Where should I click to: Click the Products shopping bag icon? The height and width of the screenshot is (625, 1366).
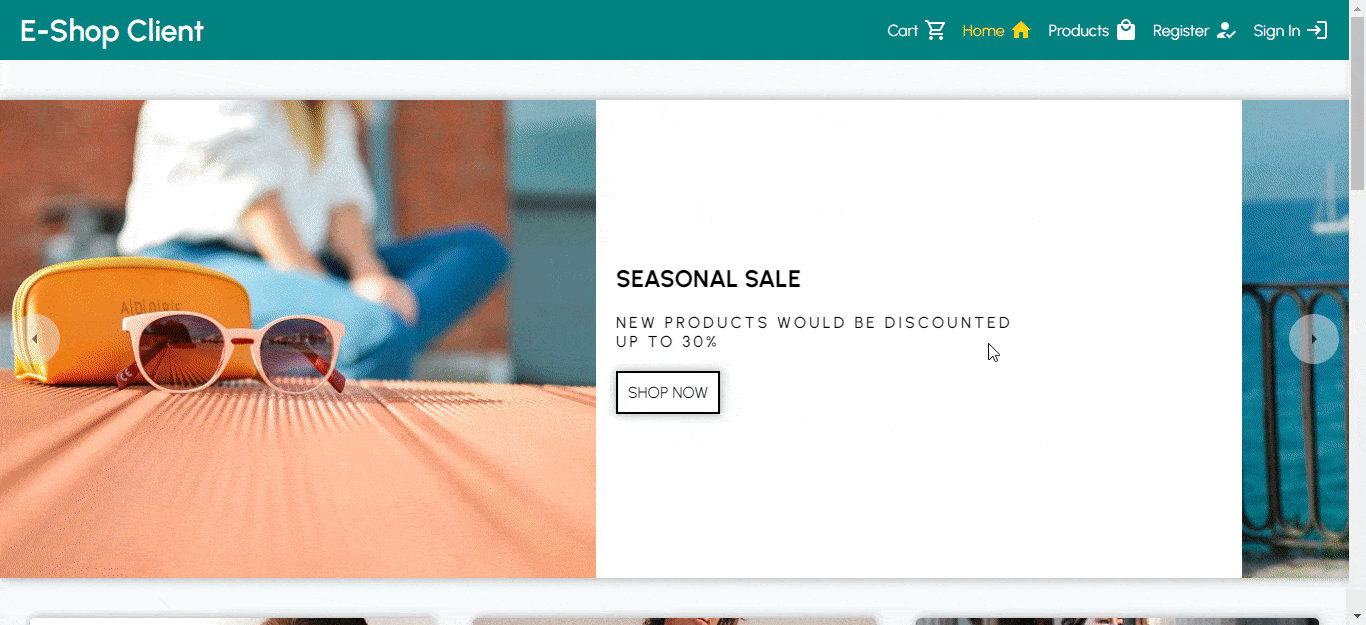click(x=1126, y=30)
